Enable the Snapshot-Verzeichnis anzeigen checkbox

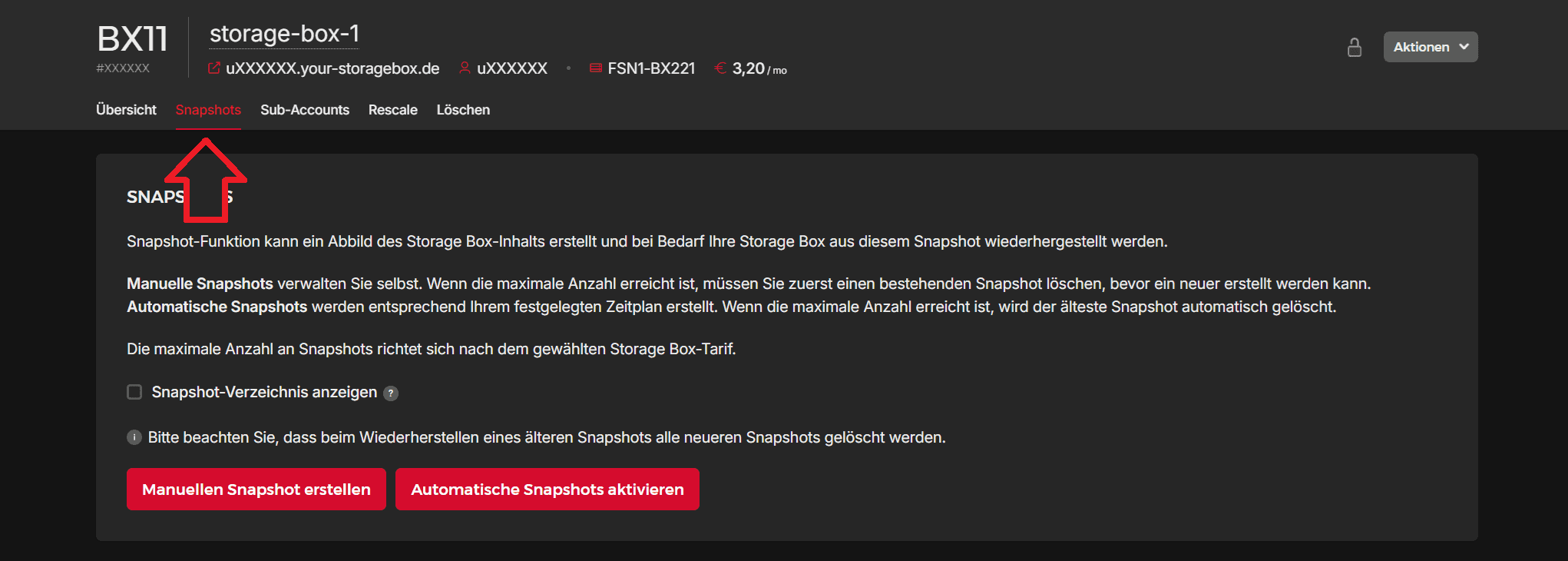(x=134, y=392)
